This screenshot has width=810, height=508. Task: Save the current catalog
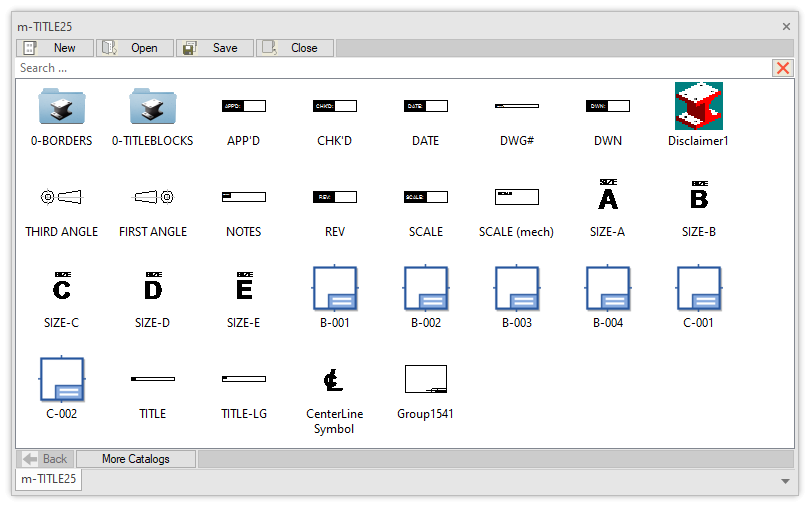pyautogui.click(x=215, y=48)
